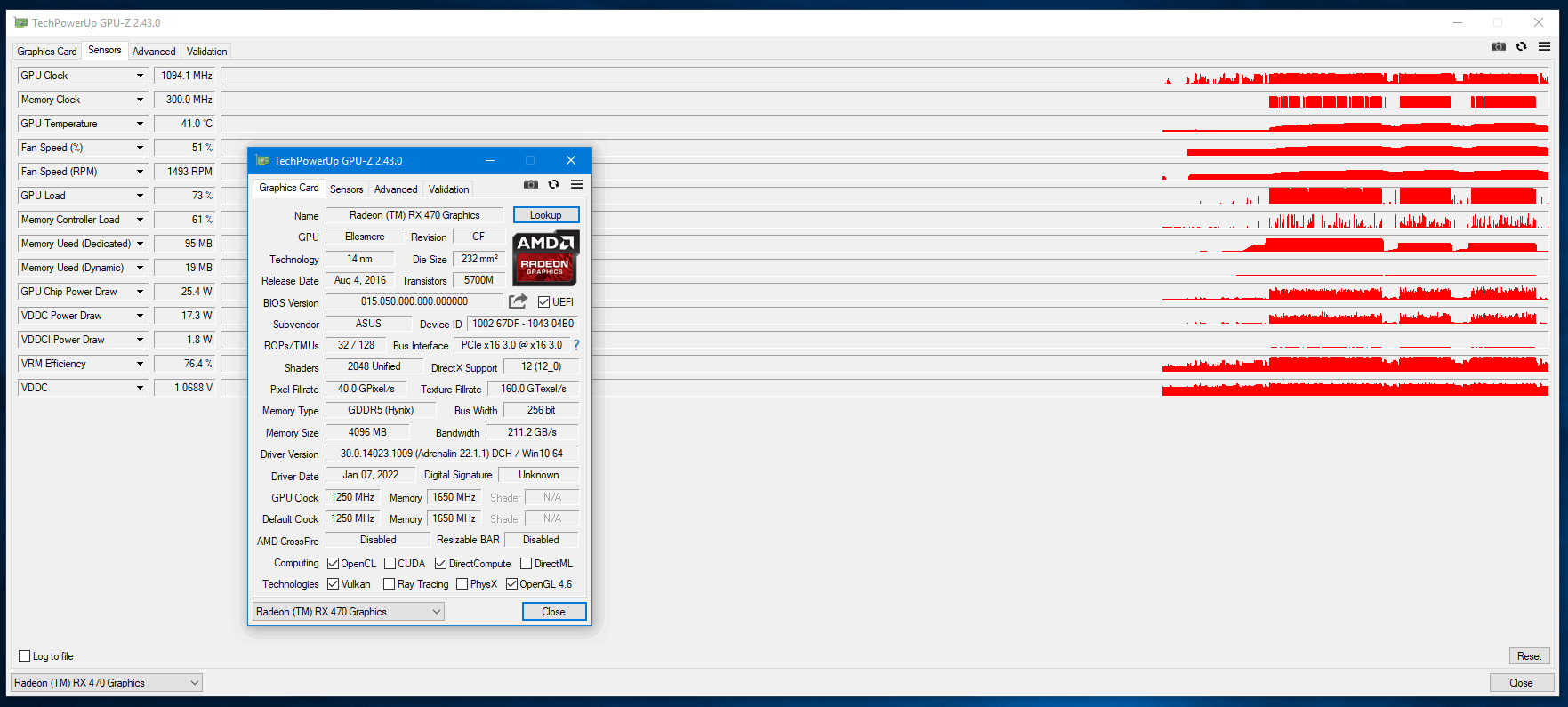Open hamburger menu in main Sensors window
This screenshot has width=1568, height=707.
(x=1545, y=46)
